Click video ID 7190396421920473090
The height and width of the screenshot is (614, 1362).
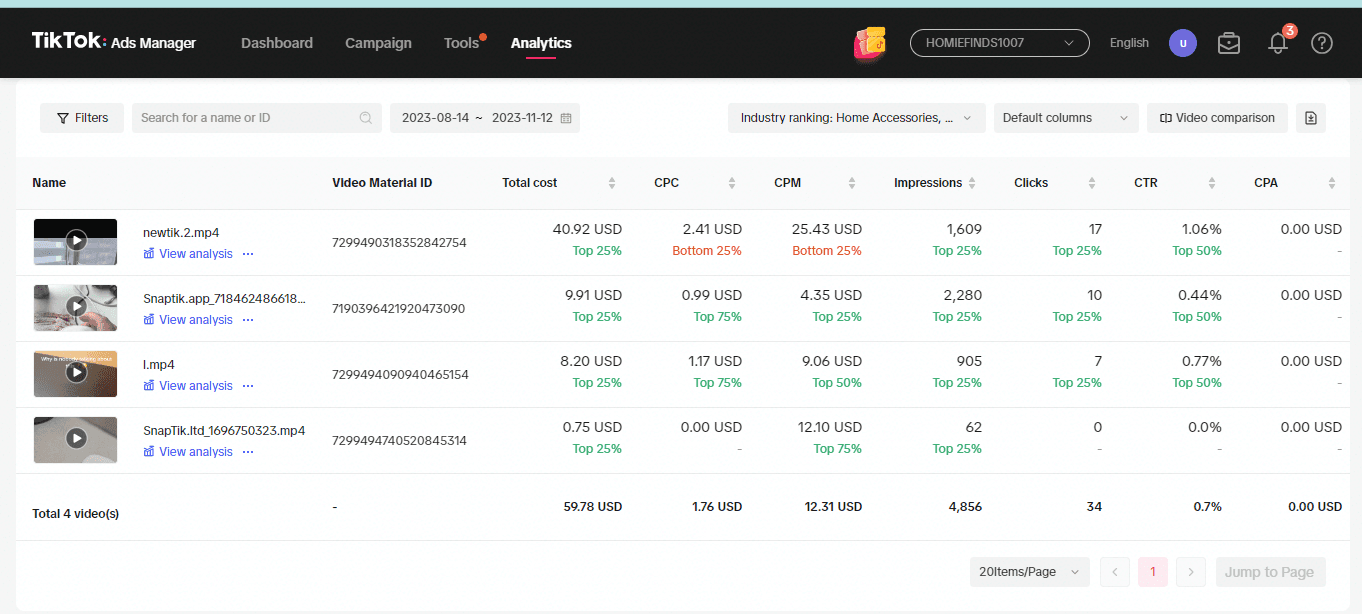(x=399, y=309)
